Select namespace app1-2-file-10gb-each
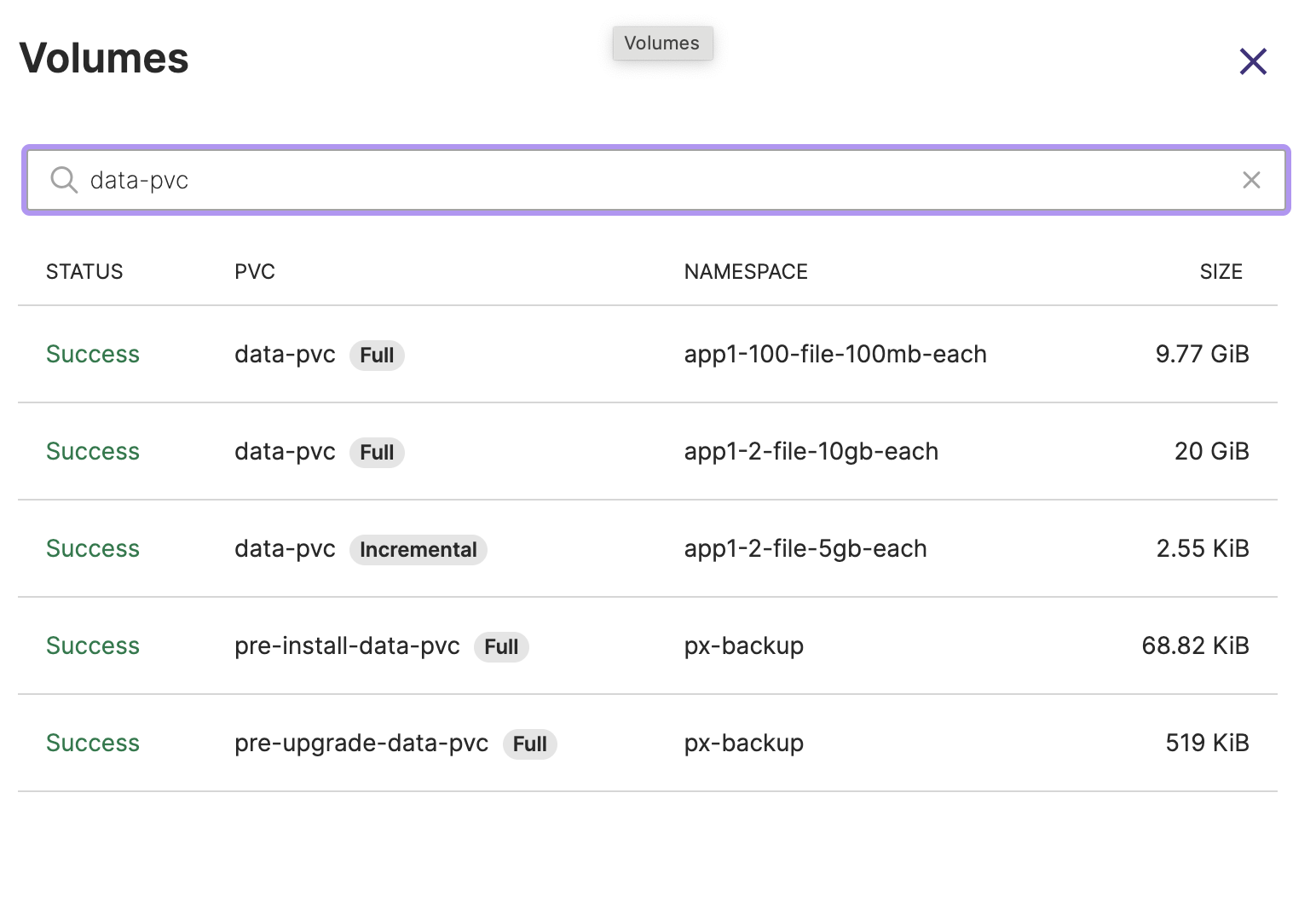The image size is (1316, 897). 811,452
